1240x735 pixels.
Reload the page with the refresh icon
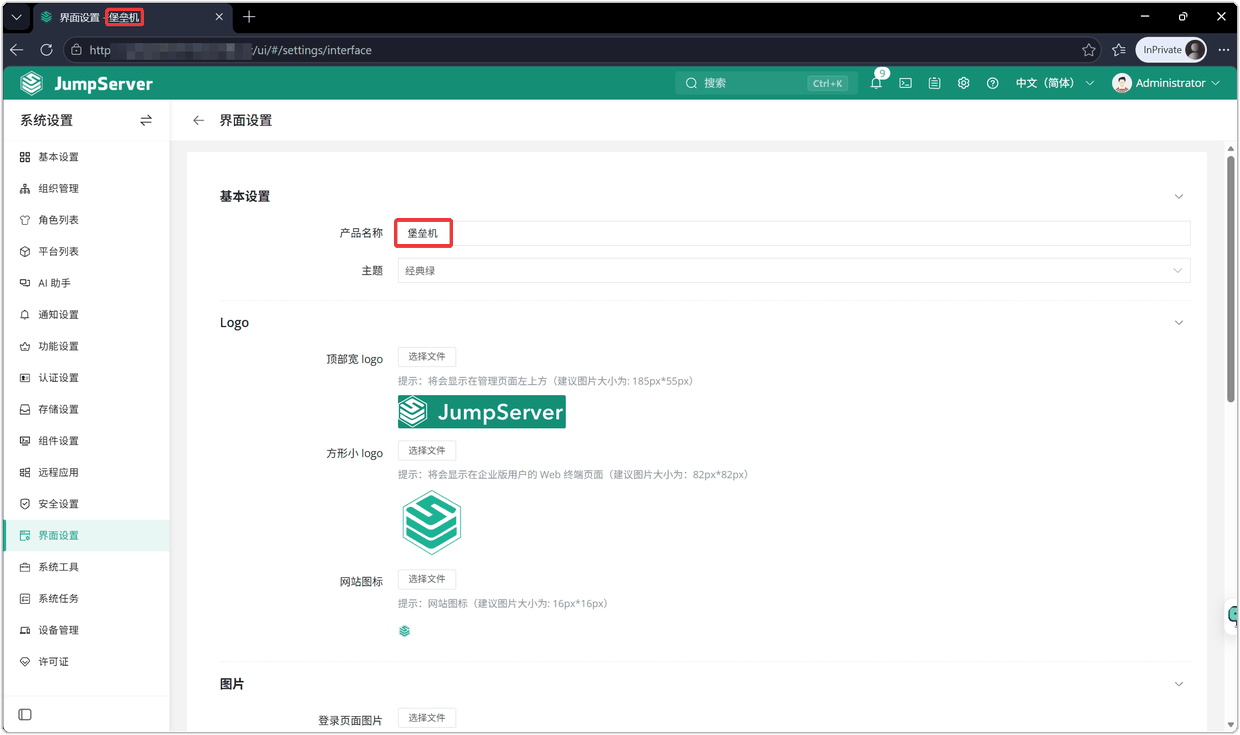click(46, 50)
